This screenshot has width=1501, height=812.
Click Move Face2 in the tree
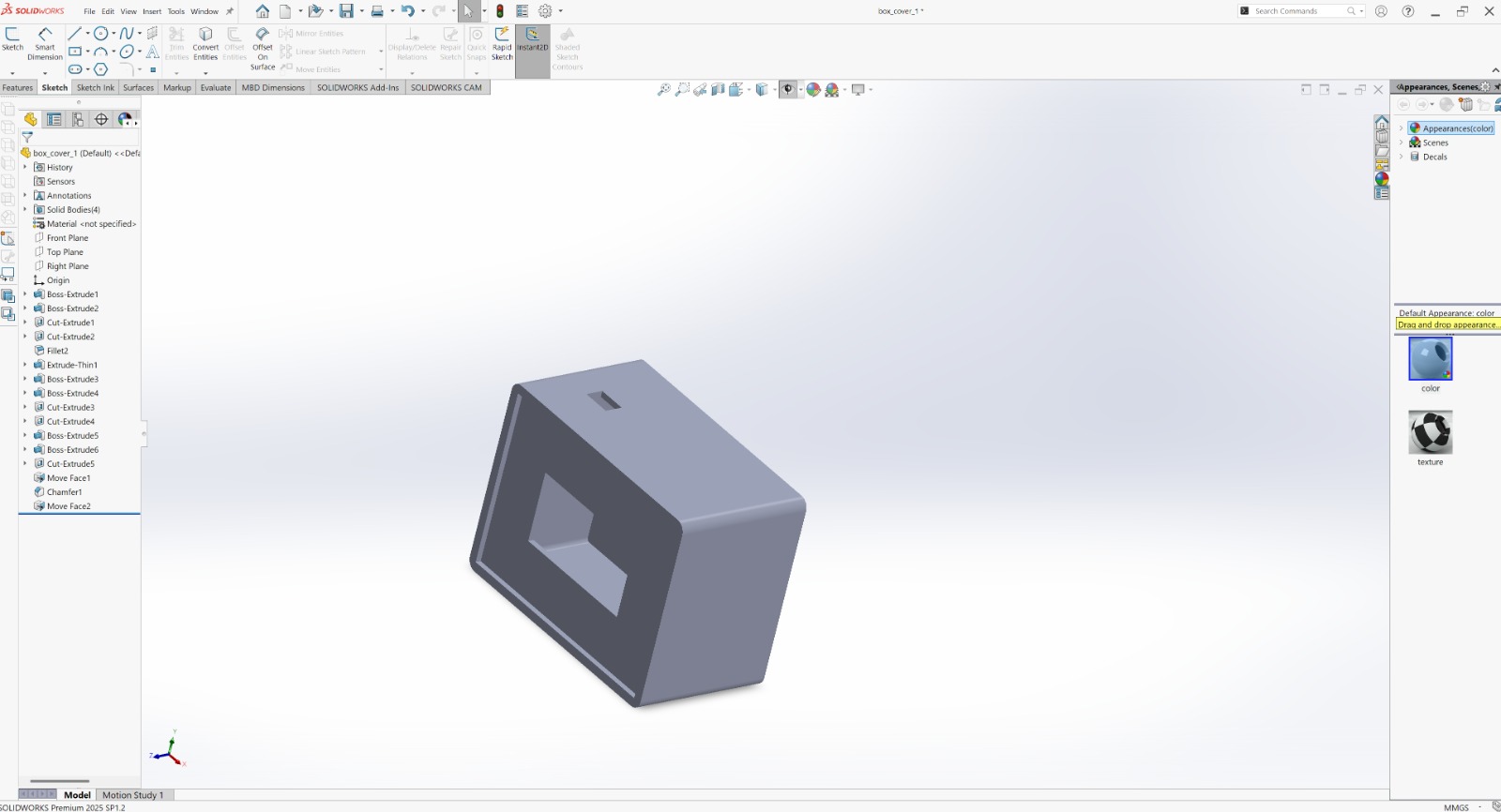68,506
